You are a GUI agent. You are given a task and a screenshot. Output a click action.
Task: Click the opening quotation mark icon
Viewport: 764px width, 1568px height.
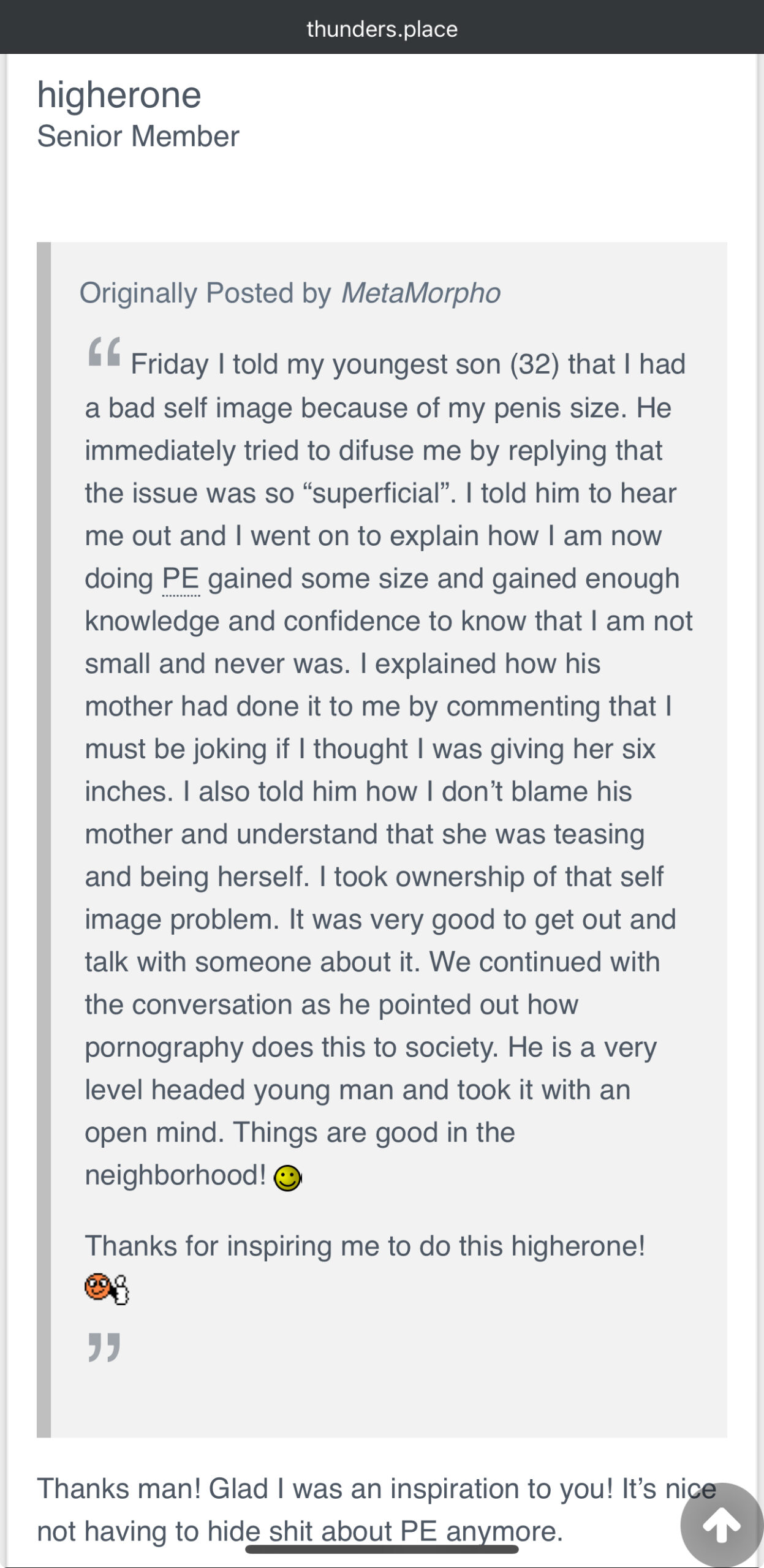coord(104,352)
